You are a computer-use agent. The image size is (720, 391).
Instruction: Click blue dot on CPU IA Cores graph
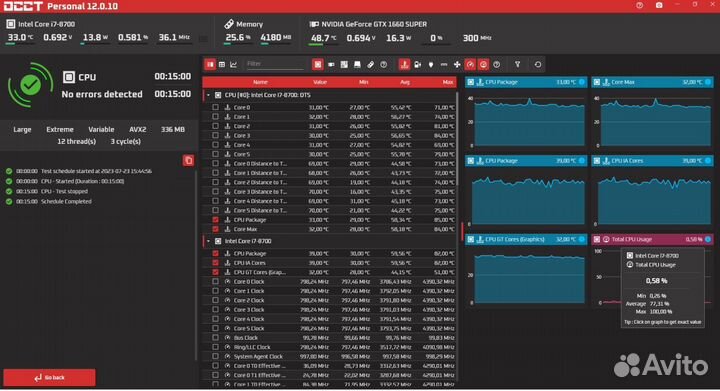tap(708, 161)
